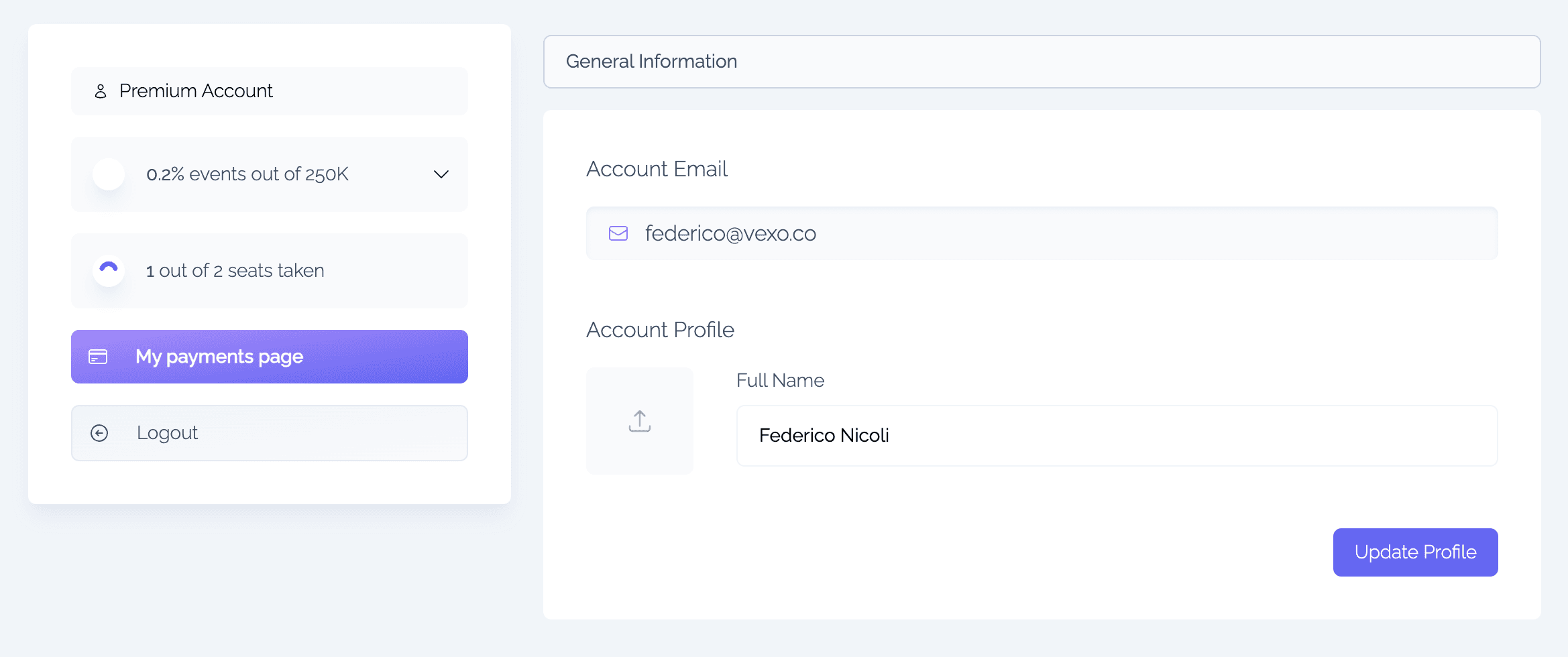Click the envelope icon in email field
The image size is (1568, 657).
(x=618, y=233)
